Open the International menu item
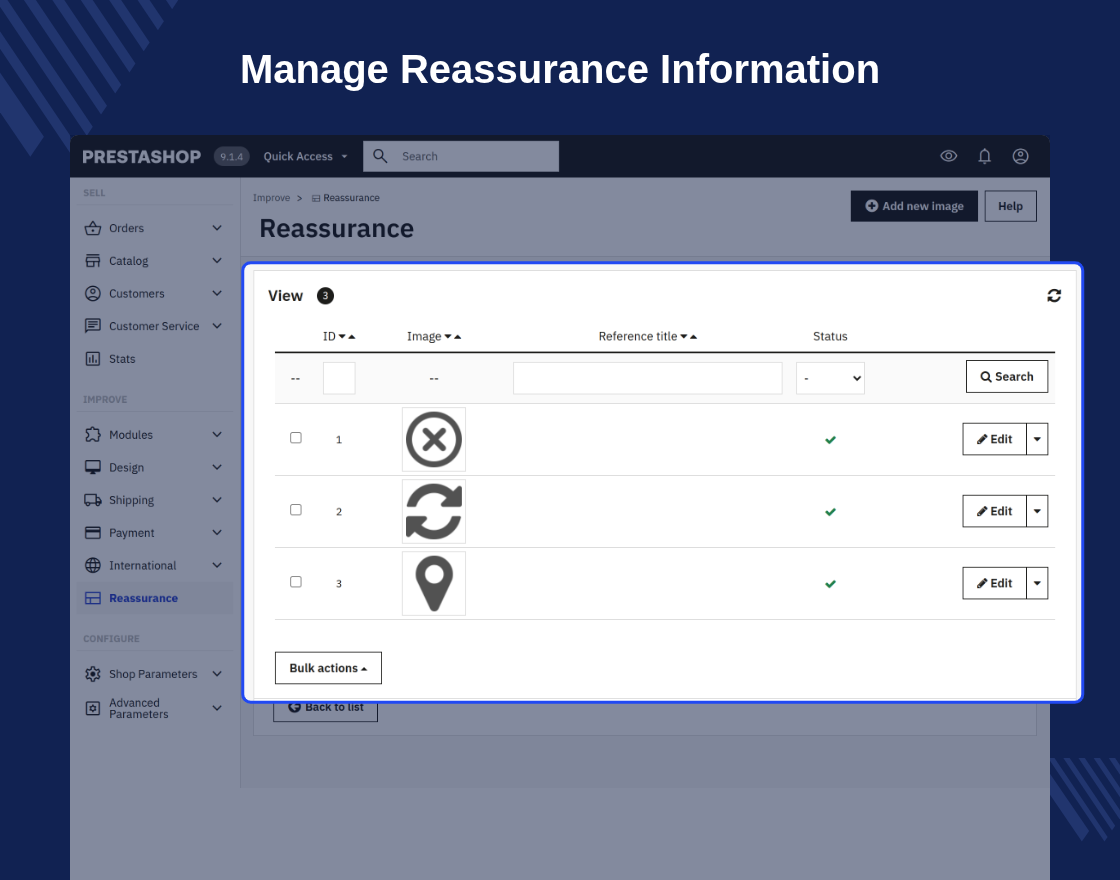1120x880 pixels. (x=154, y=565)
